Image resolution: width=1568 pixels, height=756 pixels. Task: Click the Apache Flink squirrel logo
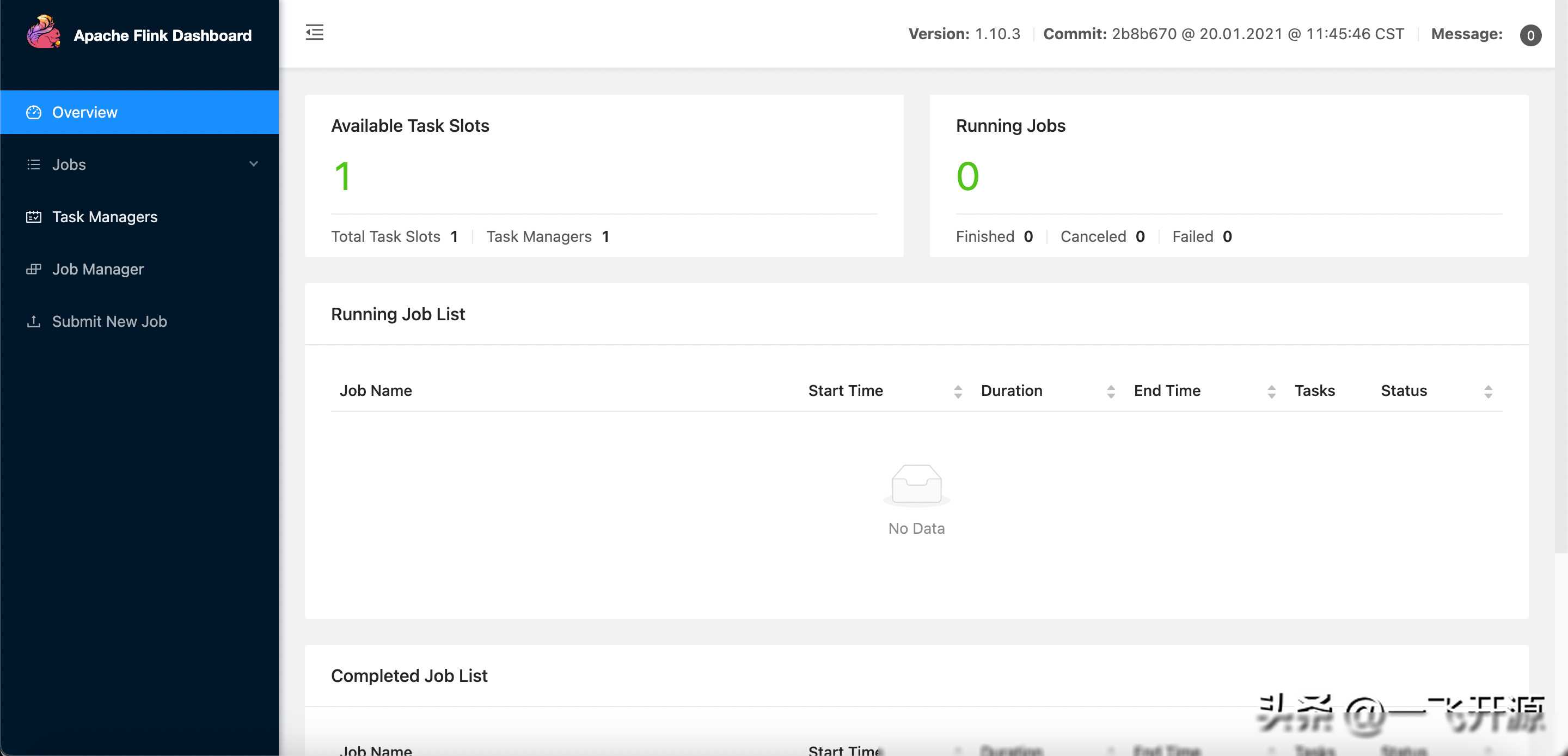43,32
